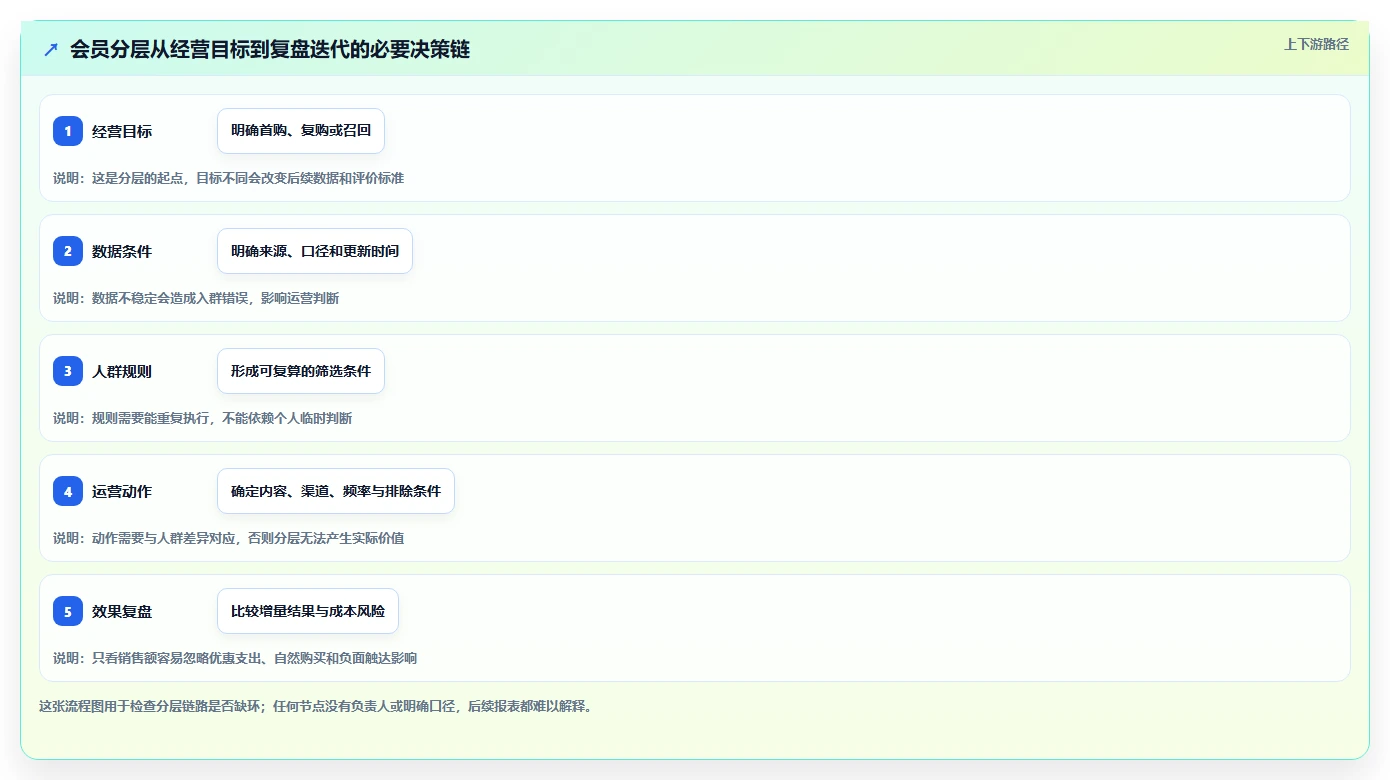Click the note starting 说明：动作需要与人群差异对应

[228, 538]
